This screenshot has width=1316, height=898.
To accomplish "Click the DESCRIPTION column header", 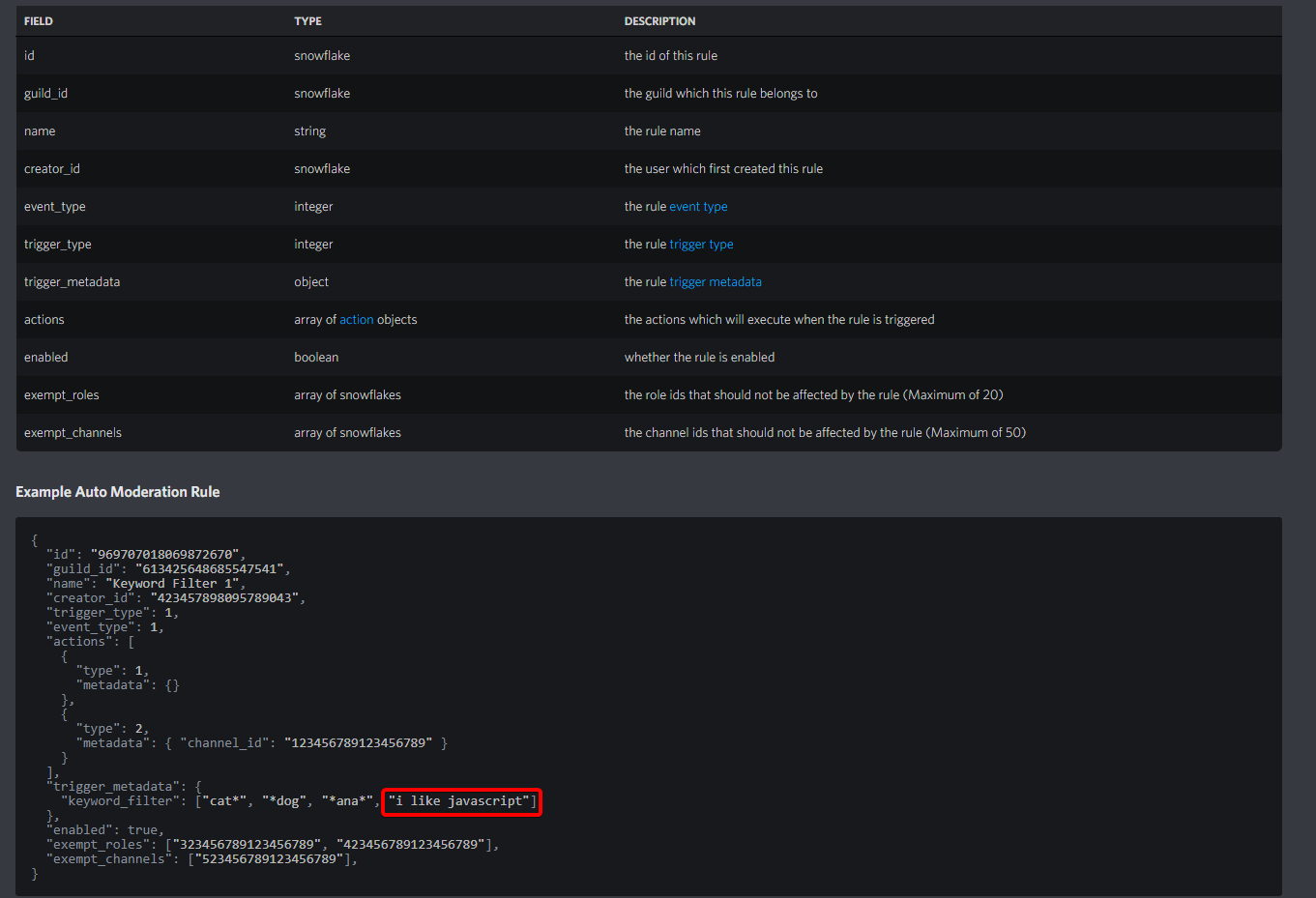I will (x=659, y=21).
